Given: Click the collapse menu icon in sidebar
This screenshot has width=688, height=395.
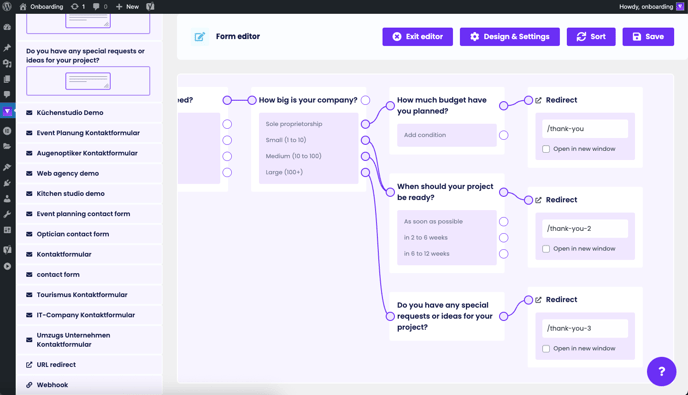Looking at the screenshot, I should pos(7,266).
